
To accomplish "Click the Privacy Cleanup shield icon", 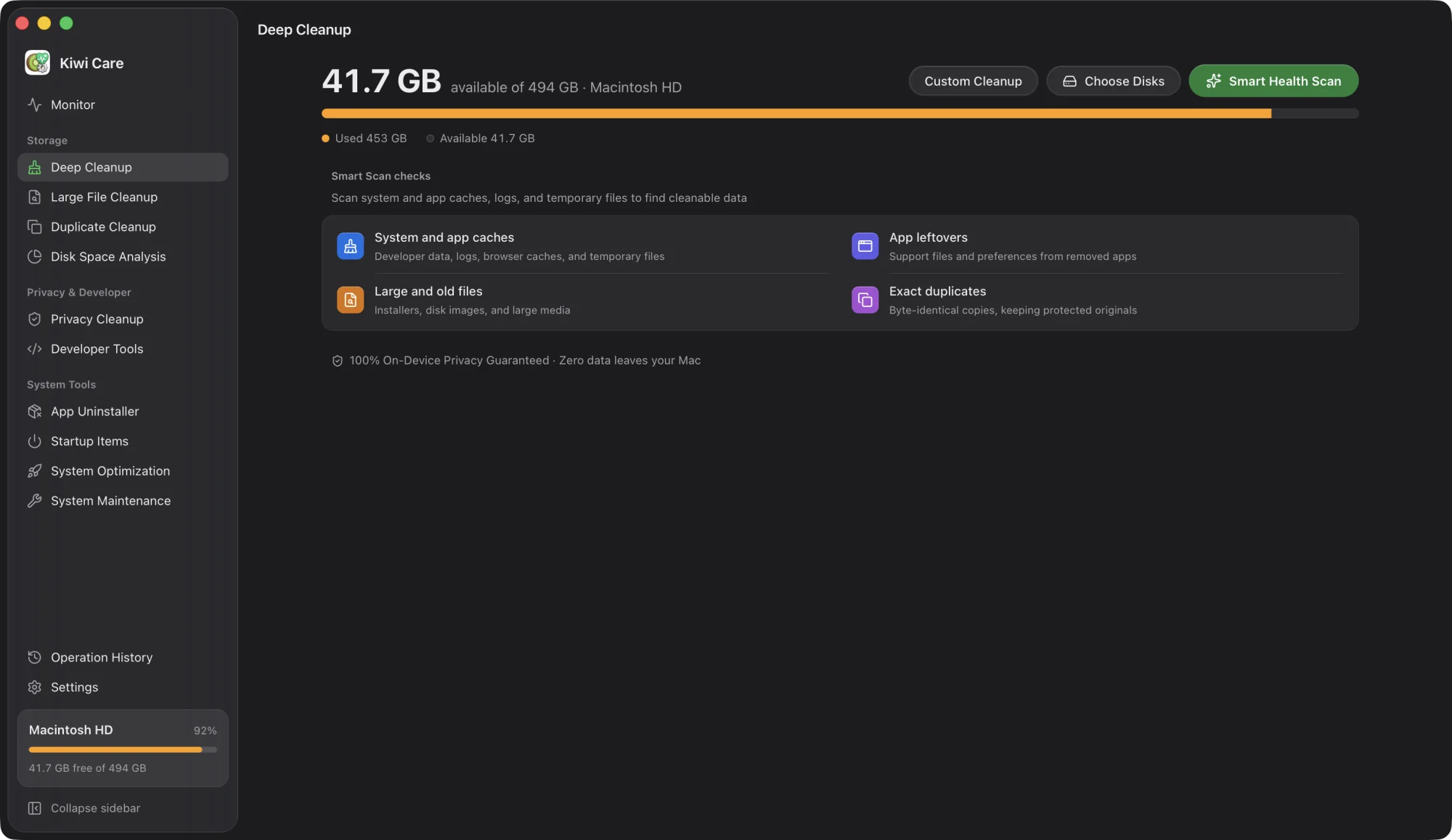I will point(34,319).
